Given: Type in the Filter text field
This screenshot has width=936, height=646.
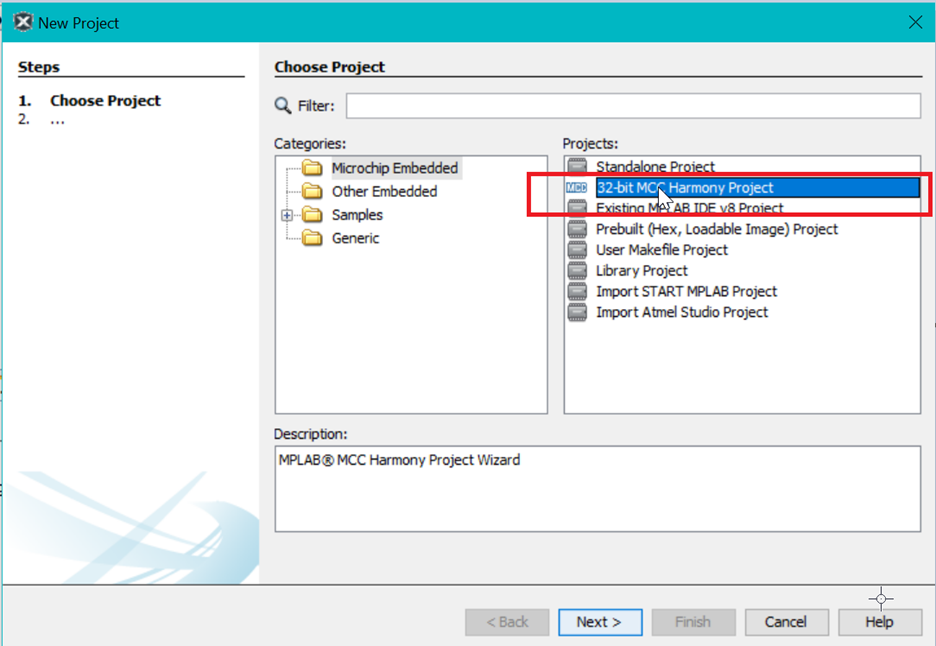Looking at the screenshot, I should [632, 106].
